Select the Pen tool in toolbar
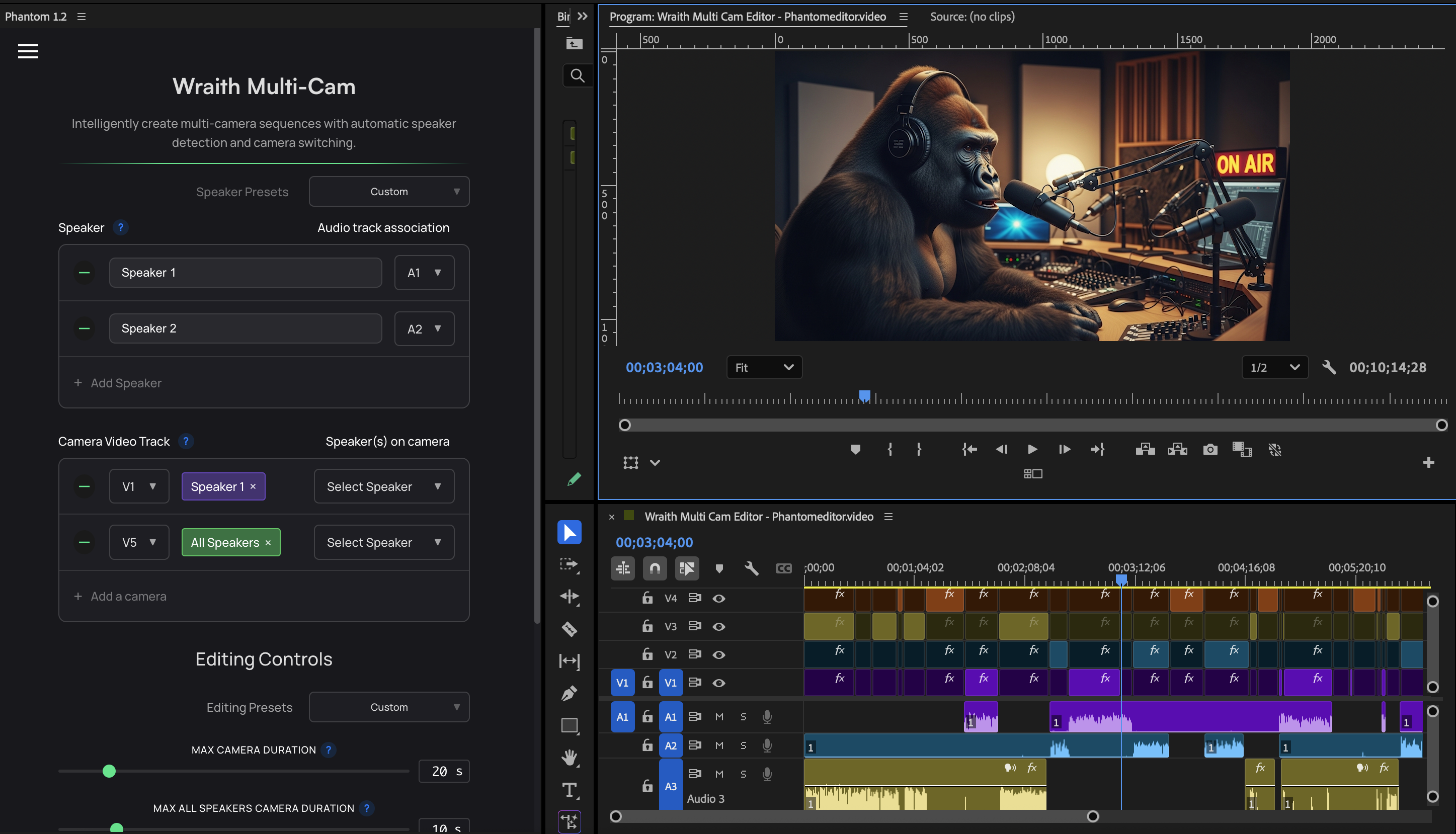Screen dimensions: 1456x834 (570, 693)
